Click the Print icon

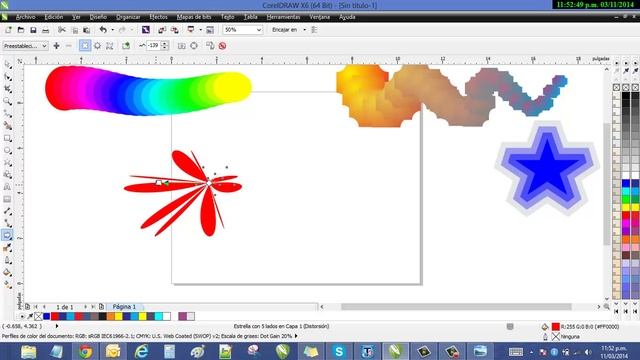(45, 30)
